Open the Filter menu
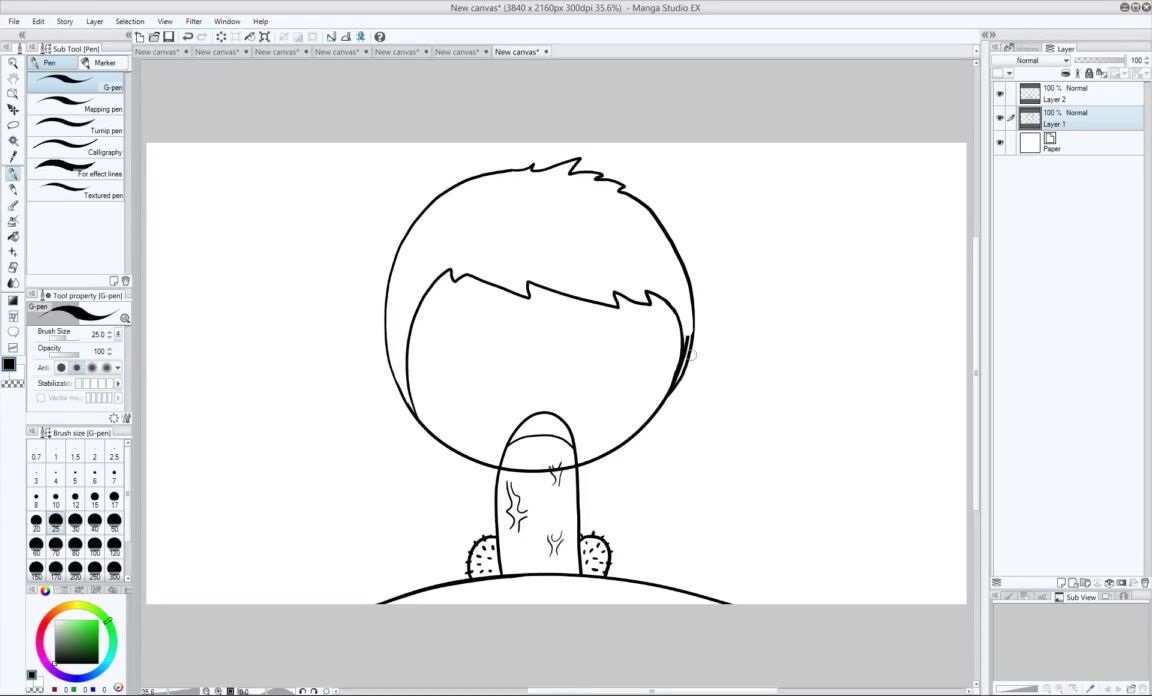Image resolution: width=1152 pixels, height=696 pixels. pos(193,21)
